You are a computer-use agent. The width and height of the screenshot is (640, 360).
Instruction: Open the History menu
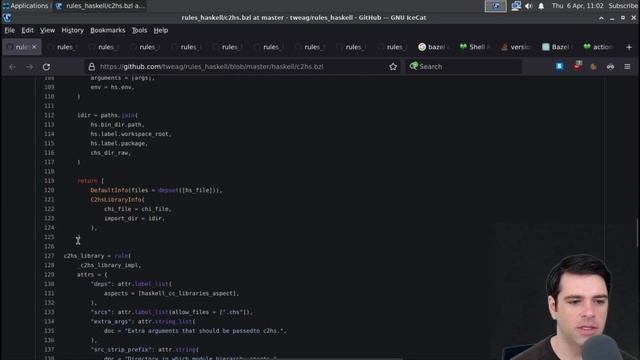click(x=72, y=30)
